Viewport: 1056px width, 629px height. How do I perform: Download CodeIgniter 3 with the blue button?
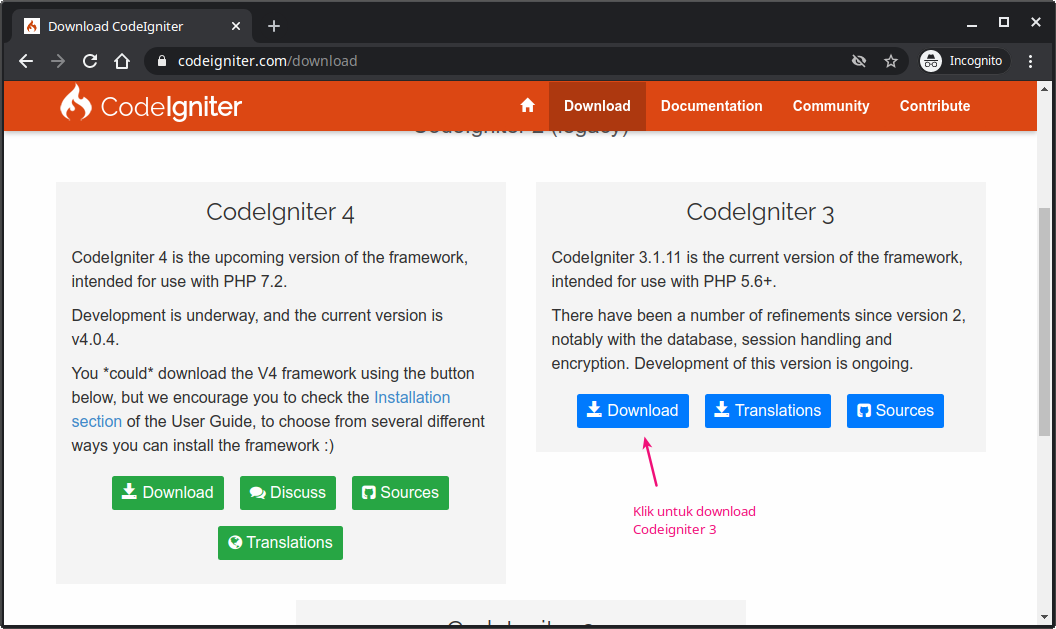coord(632,410)
